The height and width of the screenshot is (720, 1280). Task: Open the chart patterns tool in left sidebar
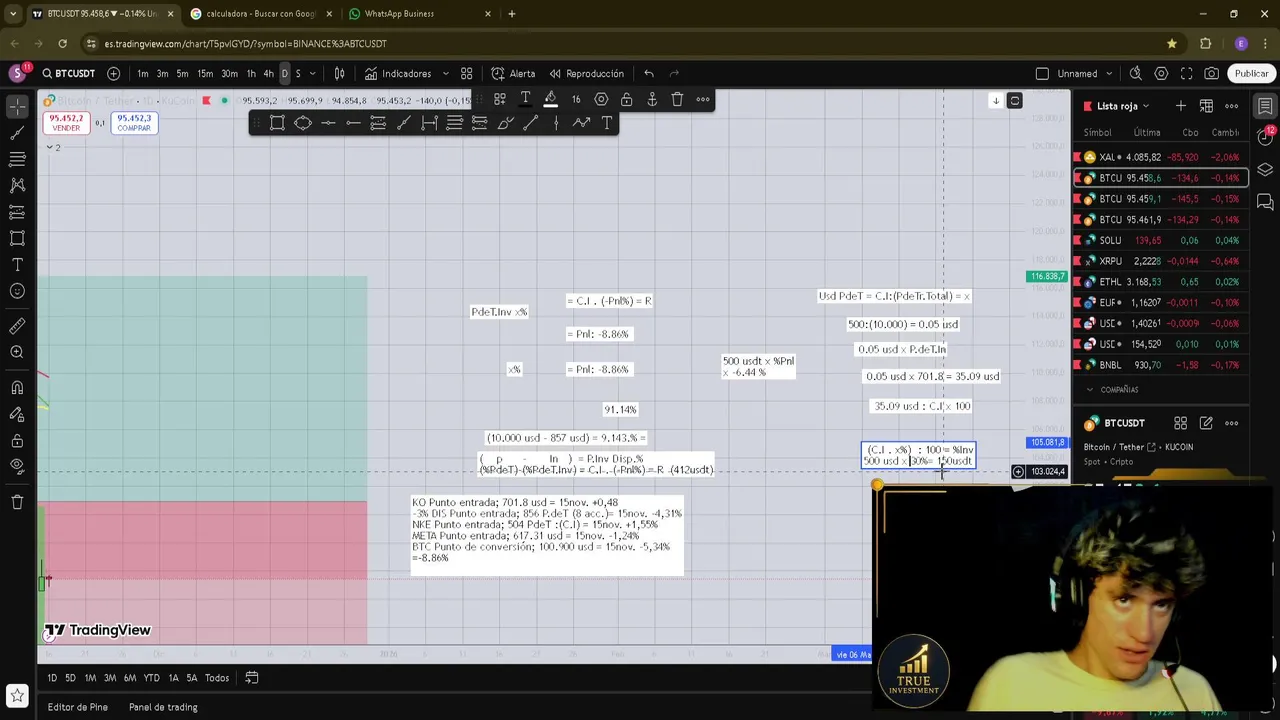(17, 185)
